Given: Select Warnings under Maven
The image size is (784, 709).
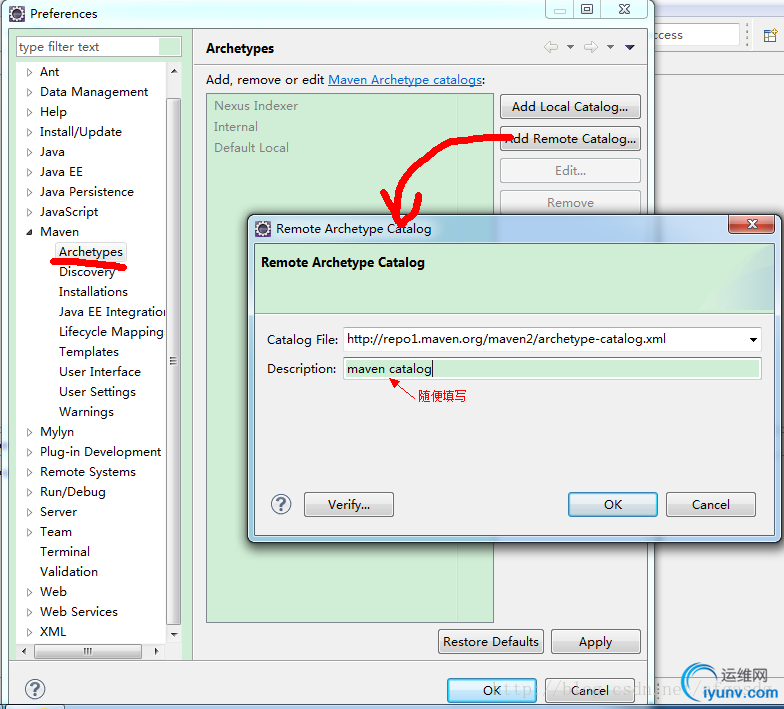Looking at the screenshot, I should [x=86, y=412].
